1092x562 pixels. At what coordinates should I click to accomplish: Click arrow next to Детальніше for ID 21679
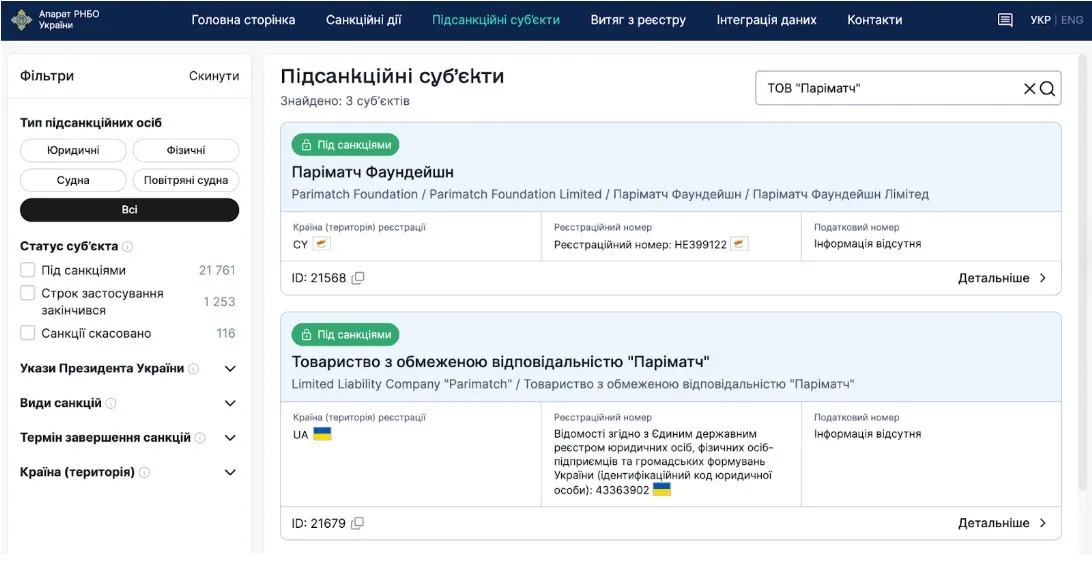1043,523
